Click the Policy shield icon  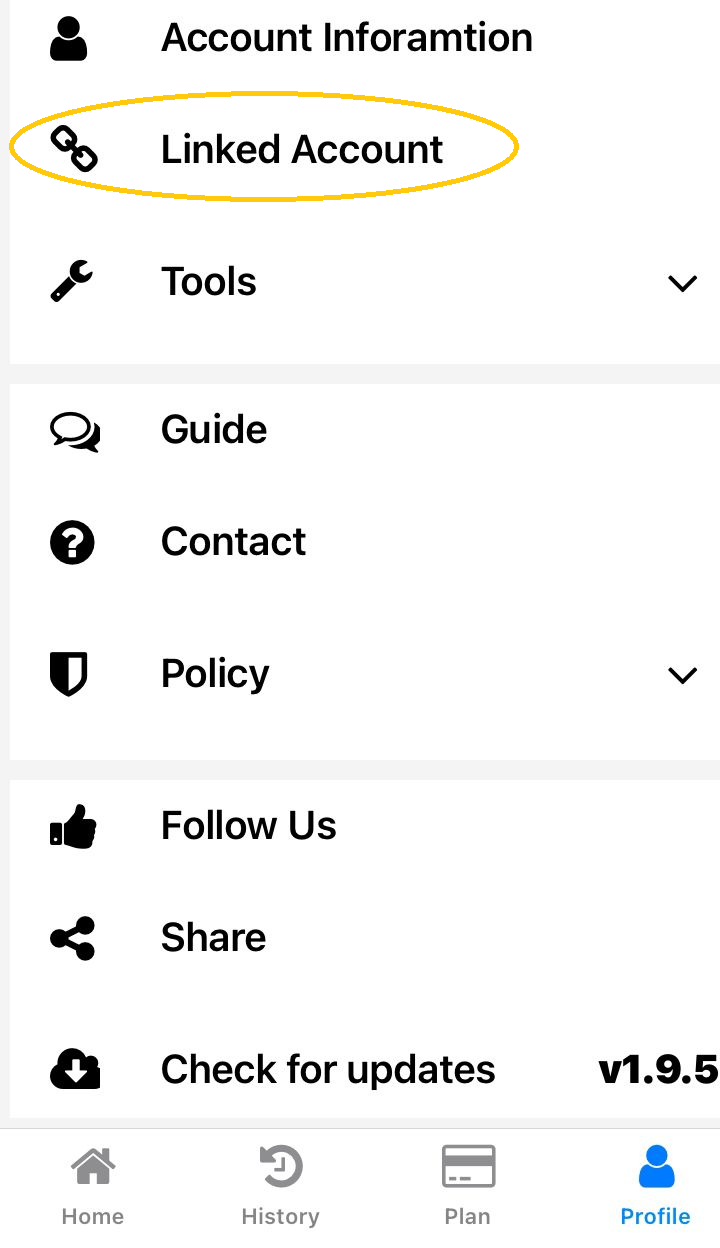tap(69, 674)
